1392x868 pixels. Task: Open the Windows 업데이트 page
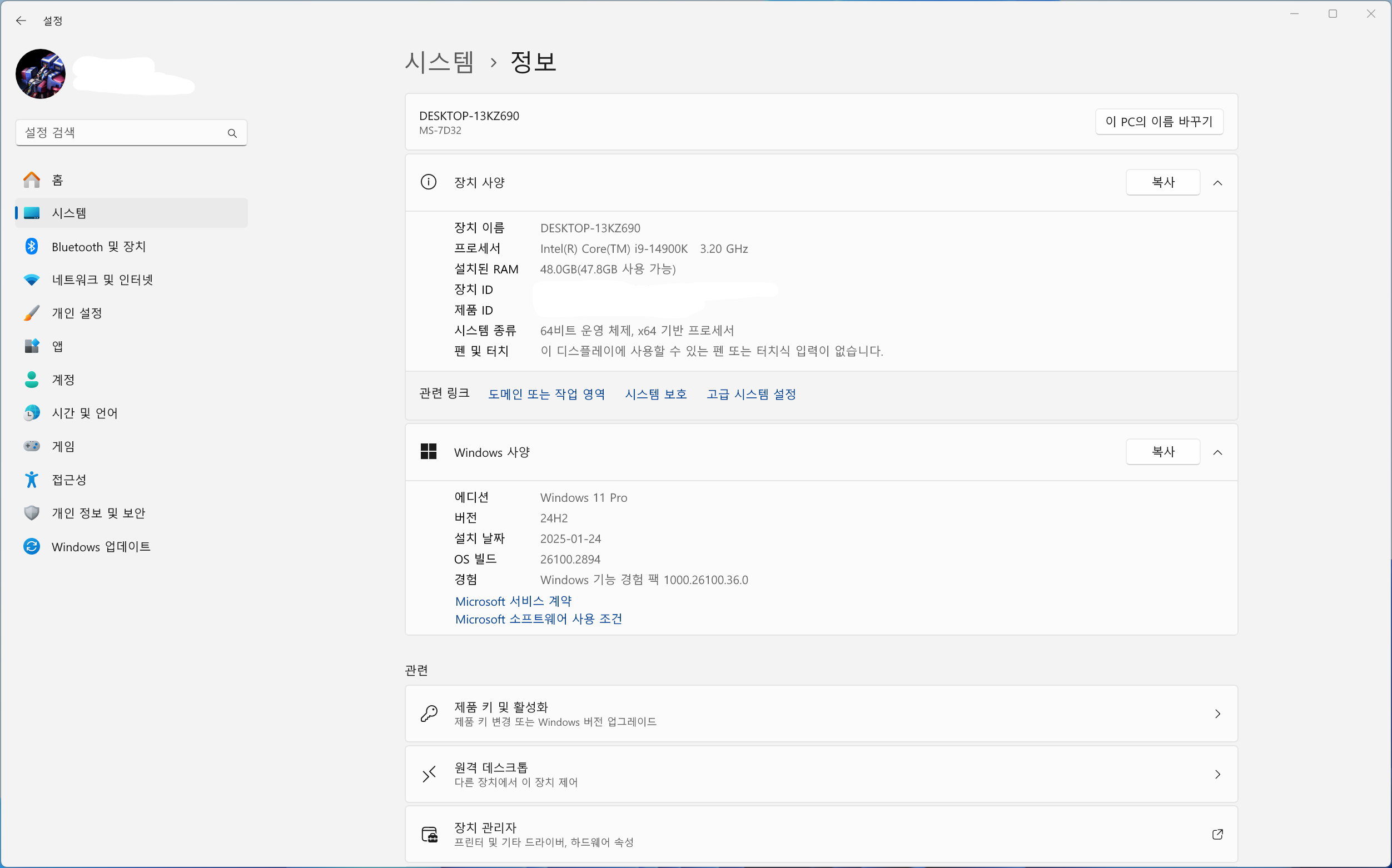coord(132,546)
